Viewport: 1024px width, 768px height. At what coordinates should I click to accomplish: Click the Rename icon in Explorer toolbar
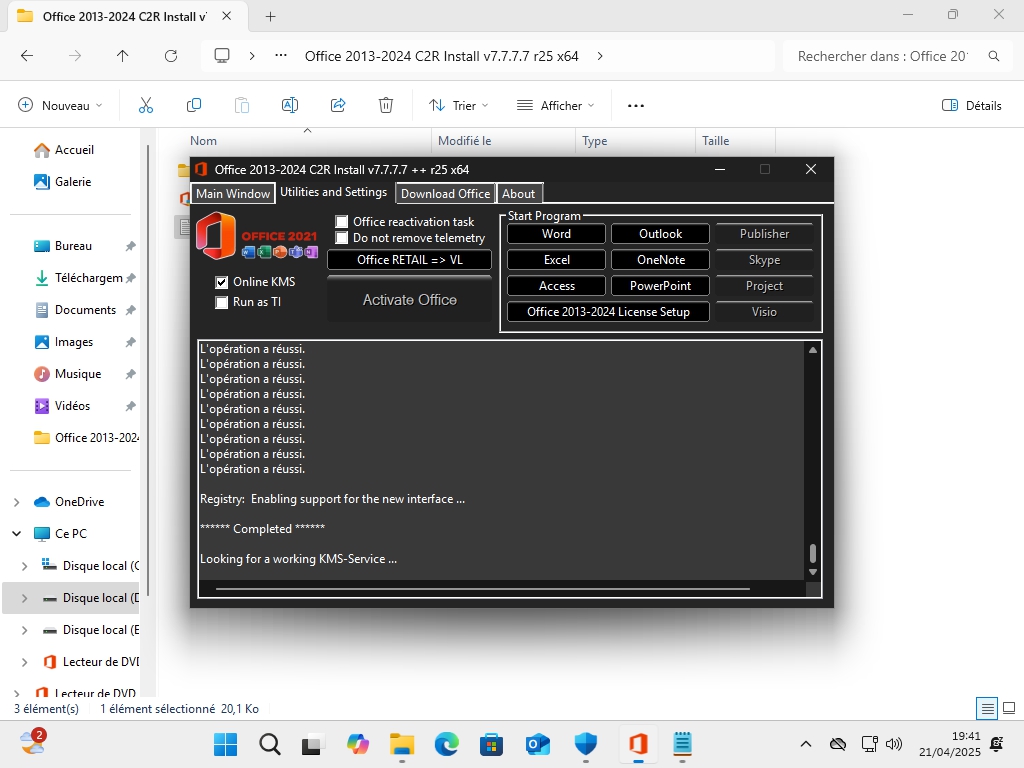290,105
